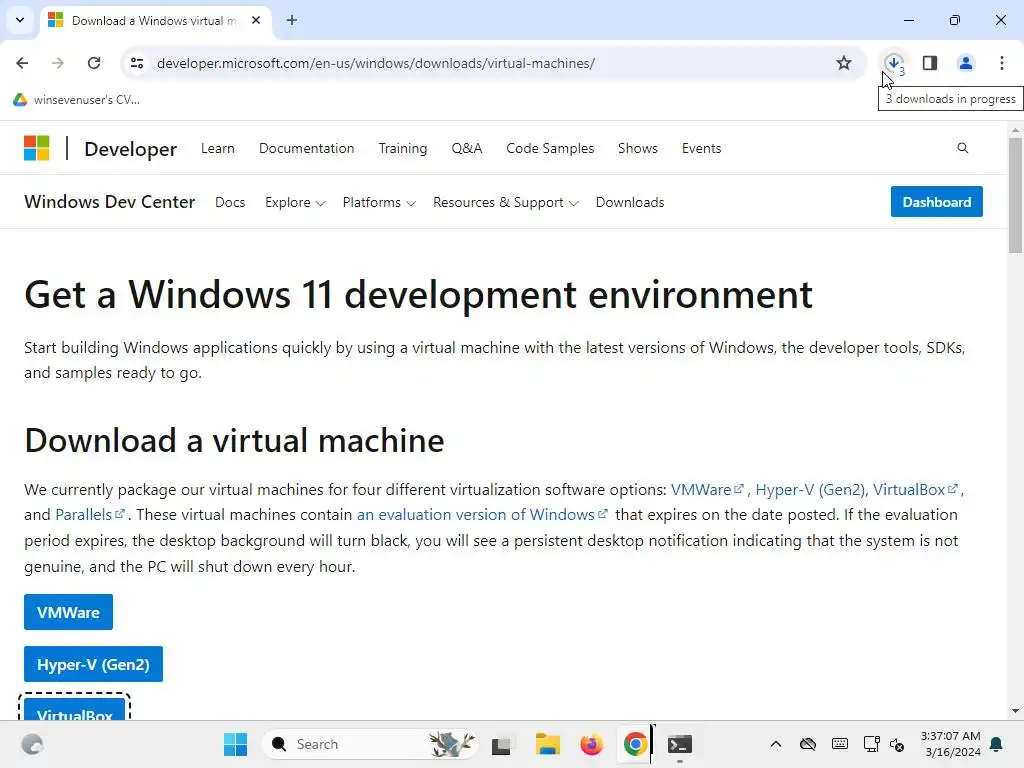Open a new browser tab
The image size is (1024, 768).
pos(292,20)
